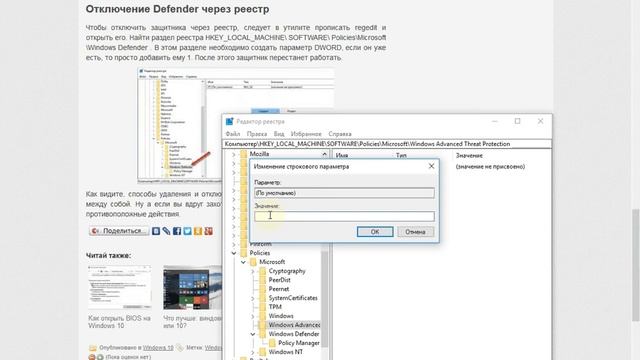Share the article via VKontakte icon
Image resolution: width=640 pixels, height=360 pixels.
pyautogui.click(x=156, y=231)
